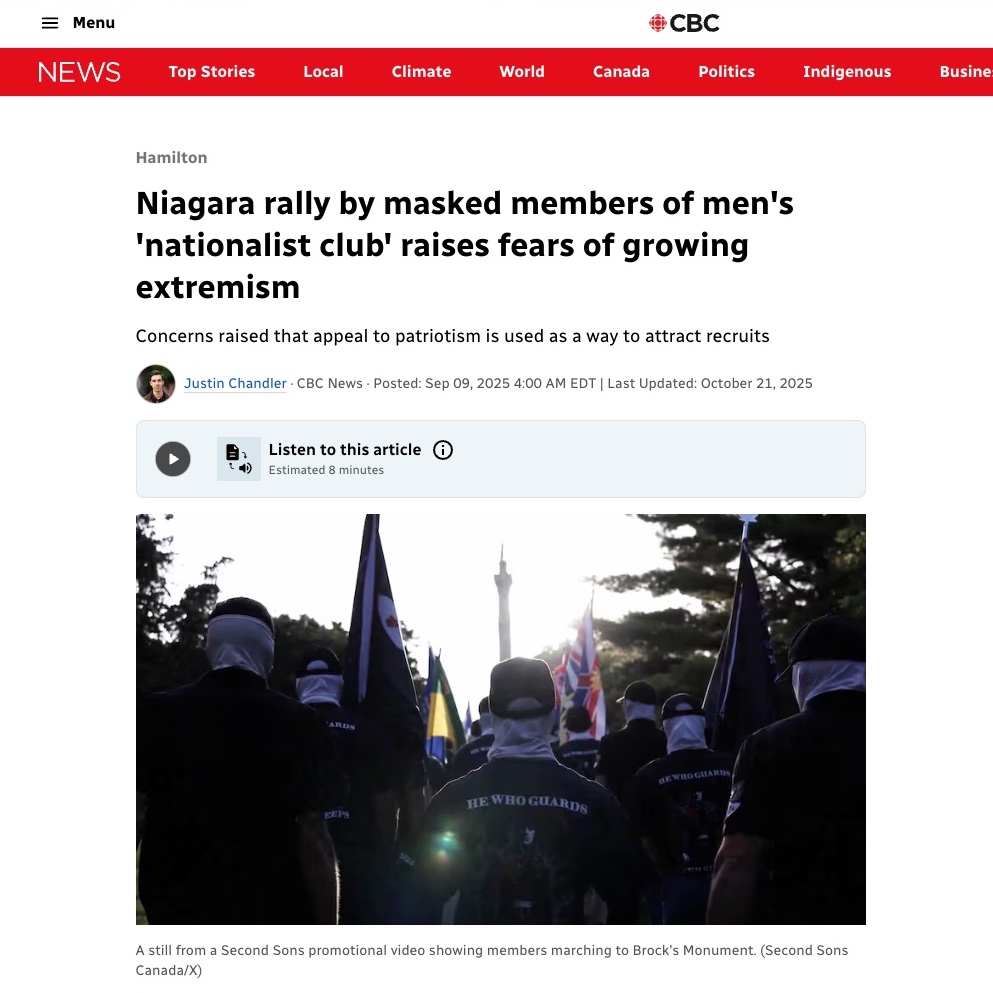Open the Climate section
This screenshot has width=993, height=993.
[x=421, y=72]
